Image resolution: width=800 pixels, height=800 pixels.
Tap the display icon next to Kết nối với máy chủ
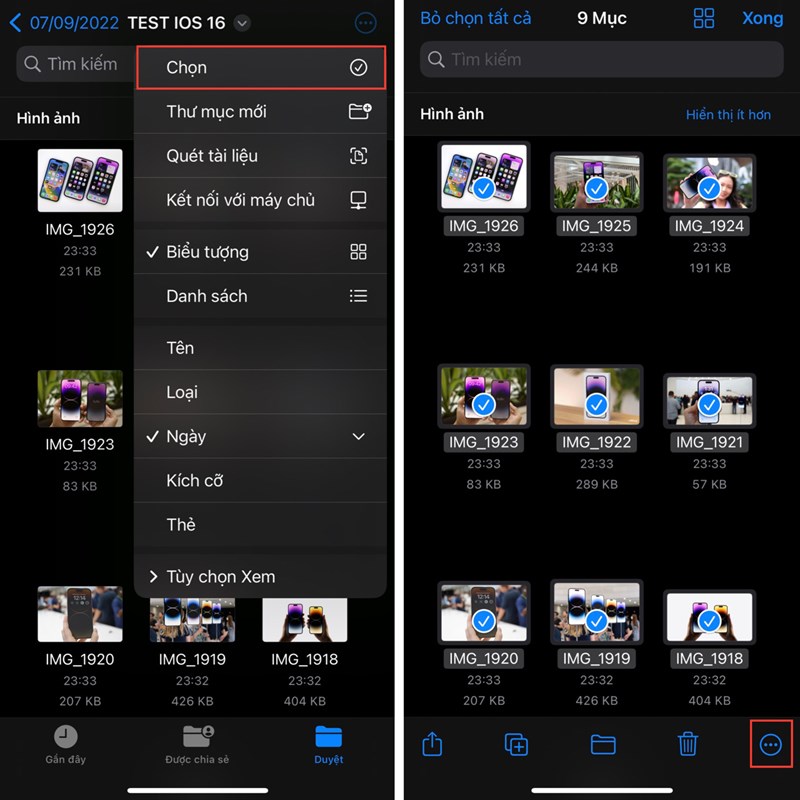[x=357, y=200]
